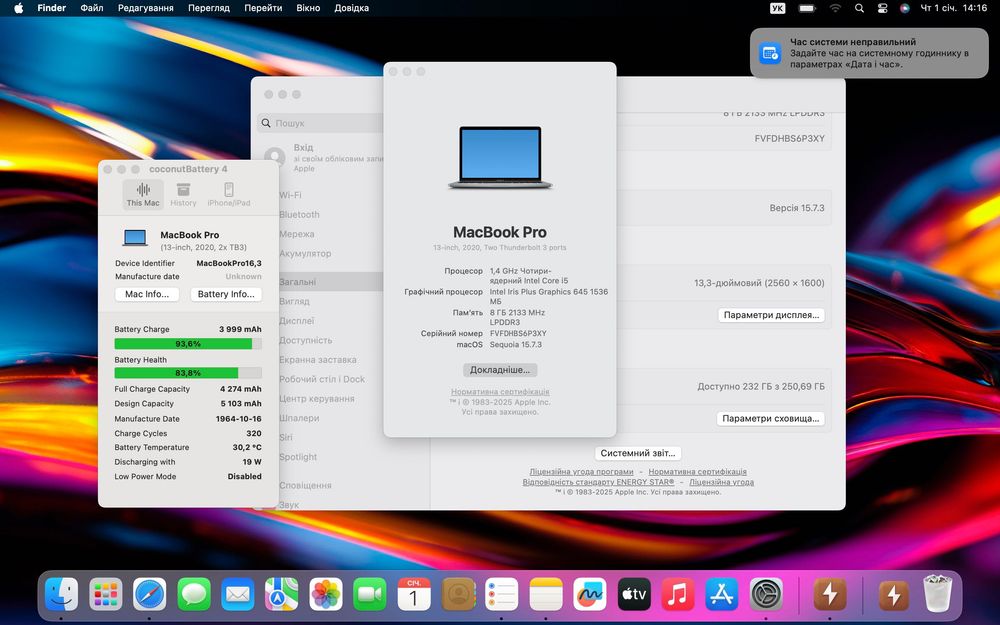Select Bluetooth in Settings sidebar
Viewport: 1000px width, 625px height.
click(299, 214)
